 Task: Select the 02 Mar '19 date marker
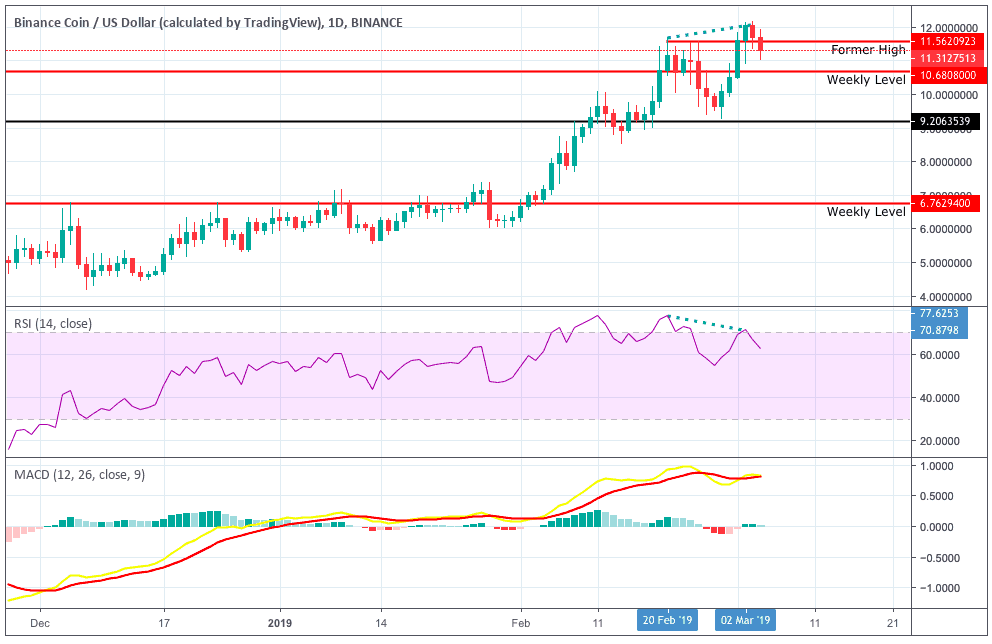point(746,620)
